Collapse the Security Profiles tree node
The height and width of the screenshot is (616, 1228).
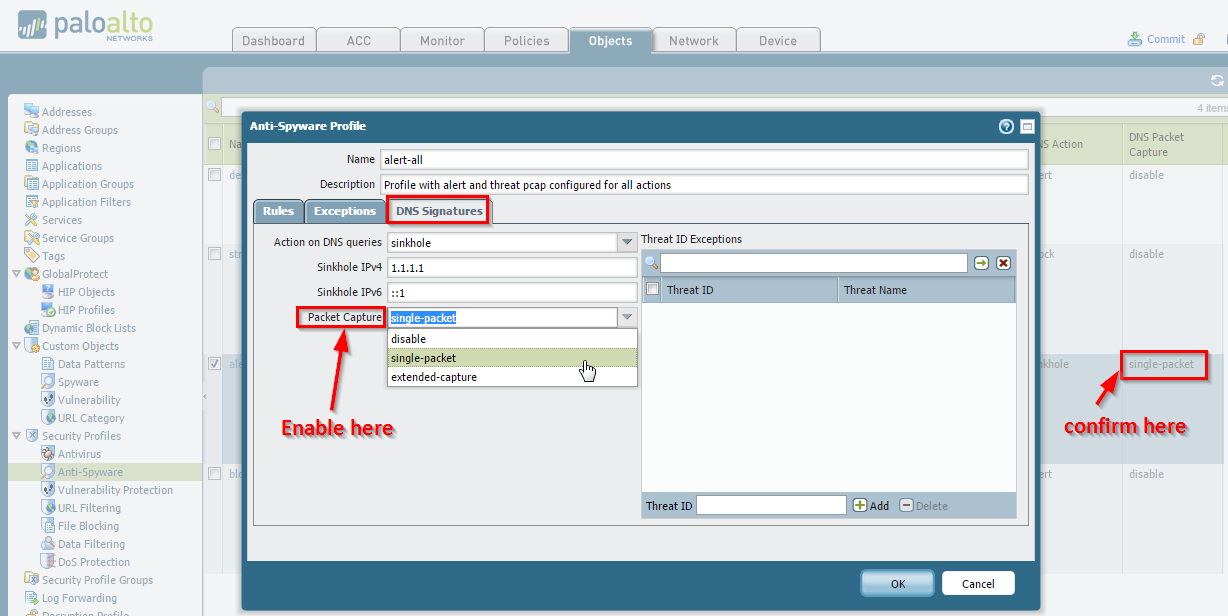[x=16, y=436]
